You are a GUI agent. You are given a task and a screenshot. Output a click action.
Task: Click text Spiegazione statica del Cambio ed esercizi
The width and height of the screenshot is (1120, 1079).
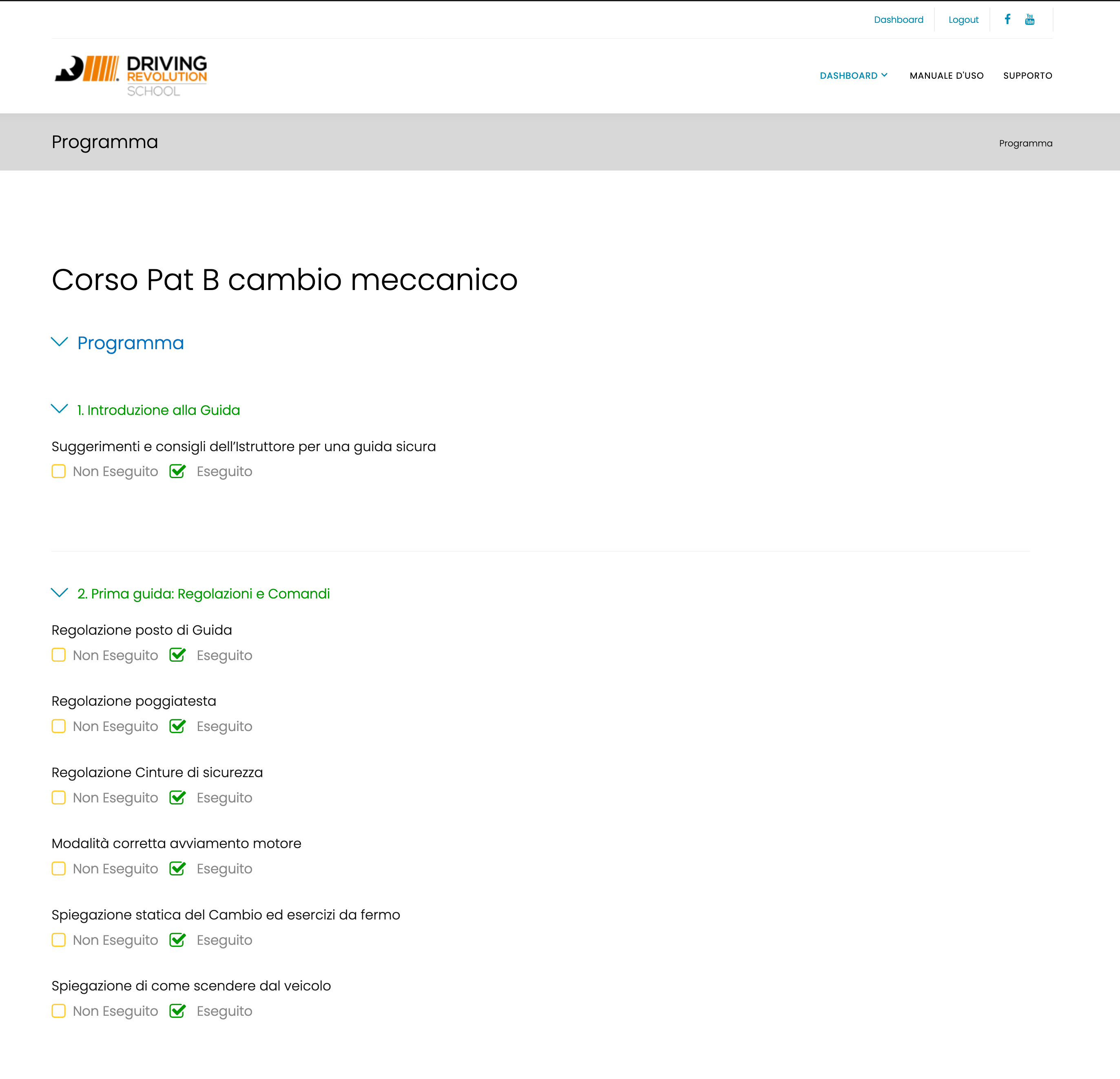[x=226, y=915]
